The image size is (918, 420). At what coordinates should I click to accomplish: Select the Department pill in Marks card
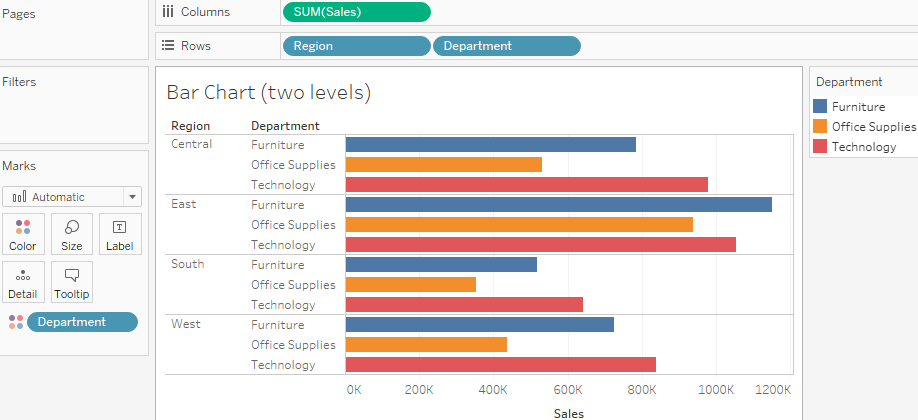pyautogui.click(x=83, y=322)
